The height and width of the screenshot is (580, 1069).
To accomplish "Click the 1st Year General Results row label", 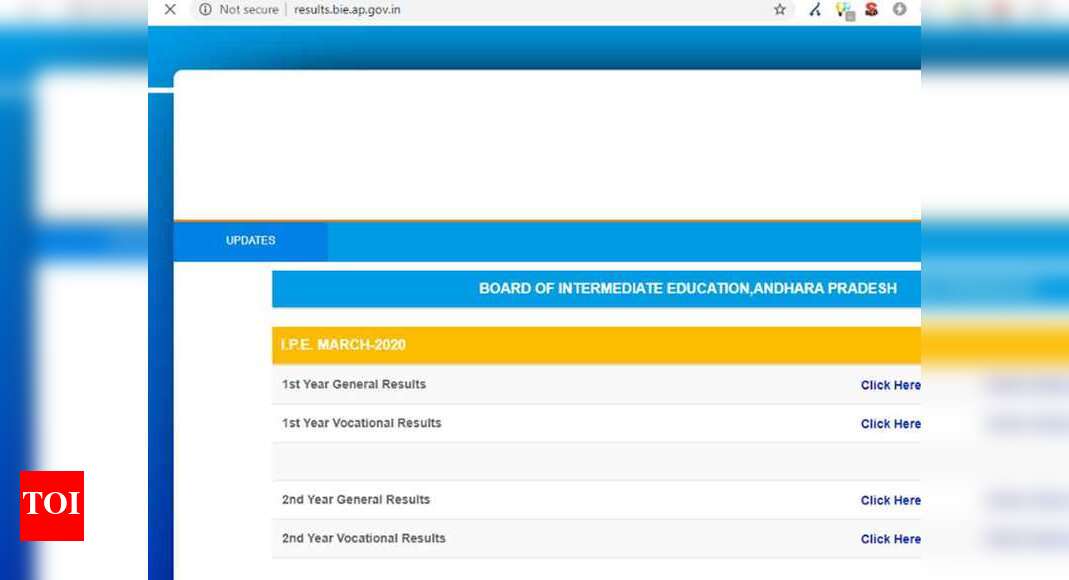I will pos(355,384).
